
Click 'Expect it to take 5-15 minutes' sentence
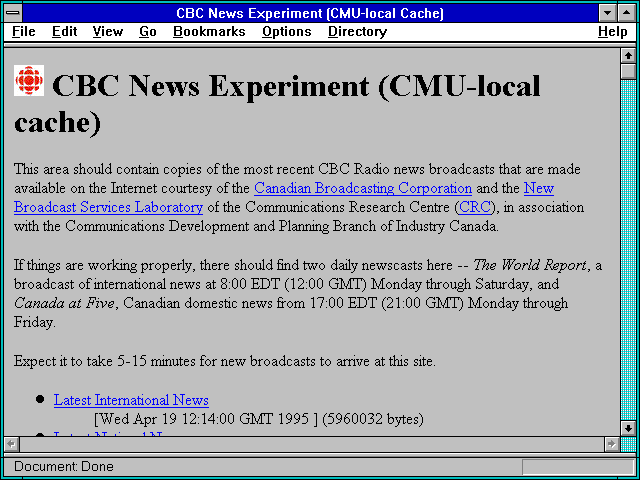224,362
